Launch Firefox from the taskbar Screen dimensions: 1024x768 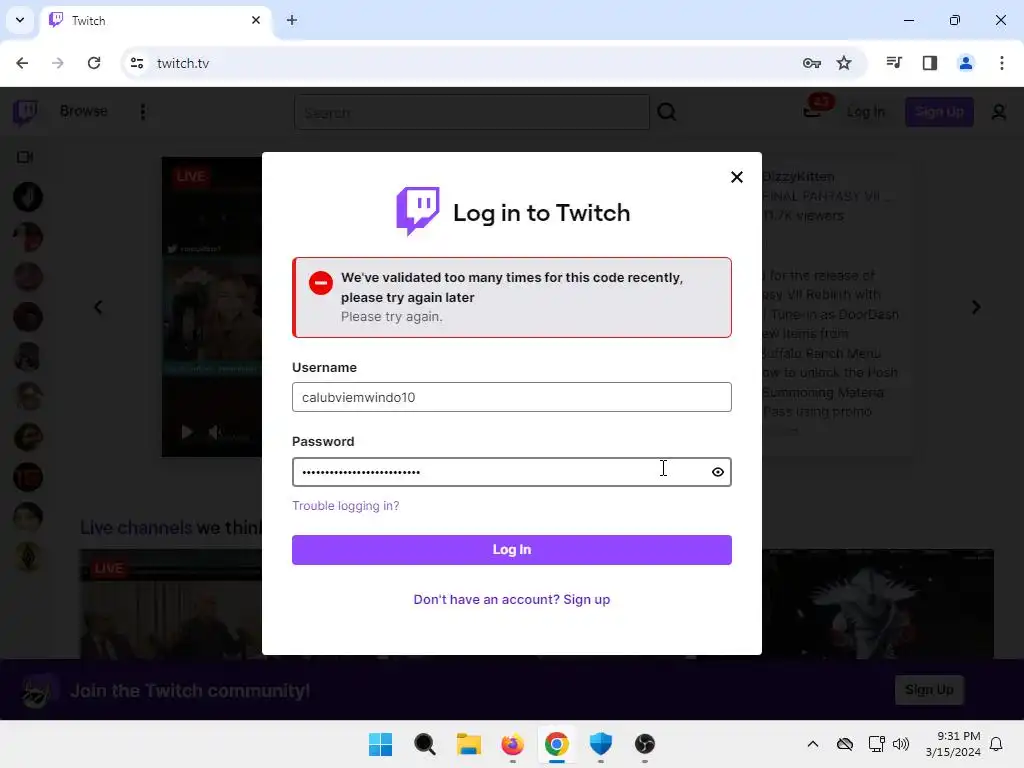(513, 744)
